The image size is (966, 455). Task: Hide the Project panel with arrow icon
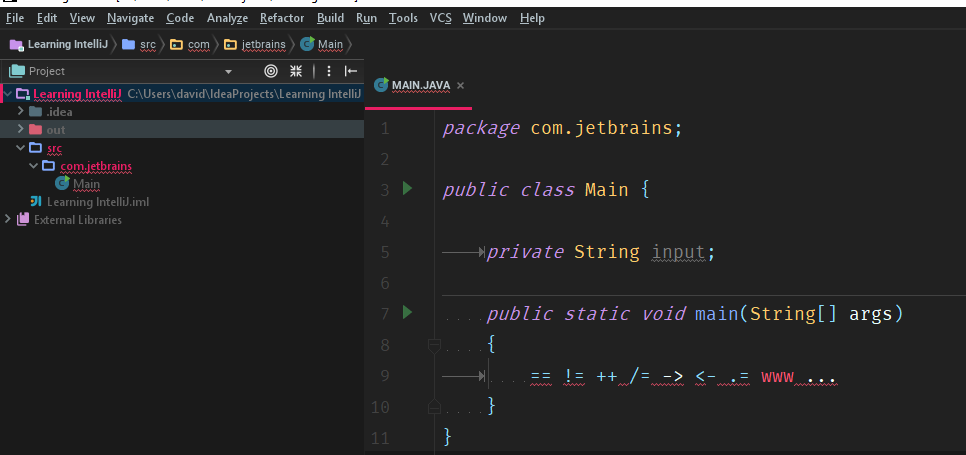click(351, 71)
